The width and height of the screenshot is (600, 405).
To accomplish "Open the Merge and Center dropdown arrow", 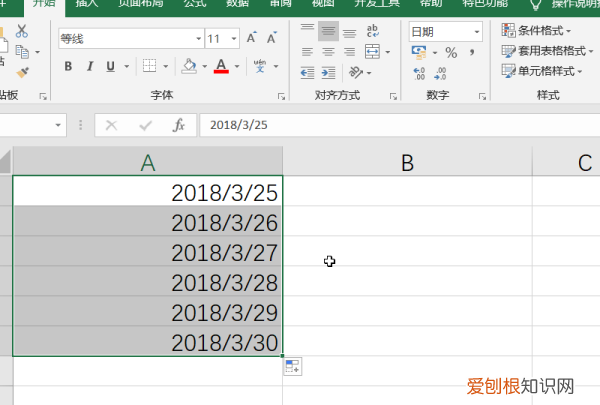I will (388, 52).
